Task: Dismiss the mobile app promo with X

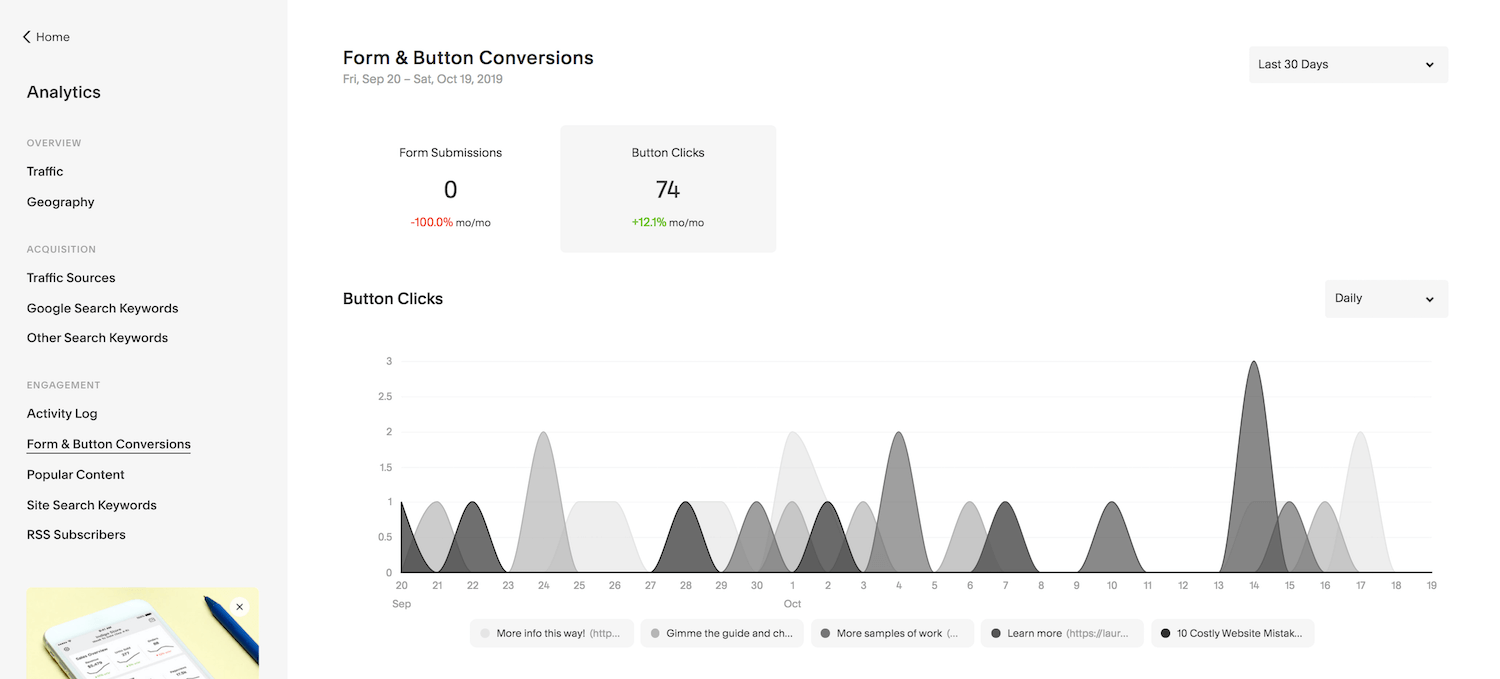Action: click(x=239, y=607)
